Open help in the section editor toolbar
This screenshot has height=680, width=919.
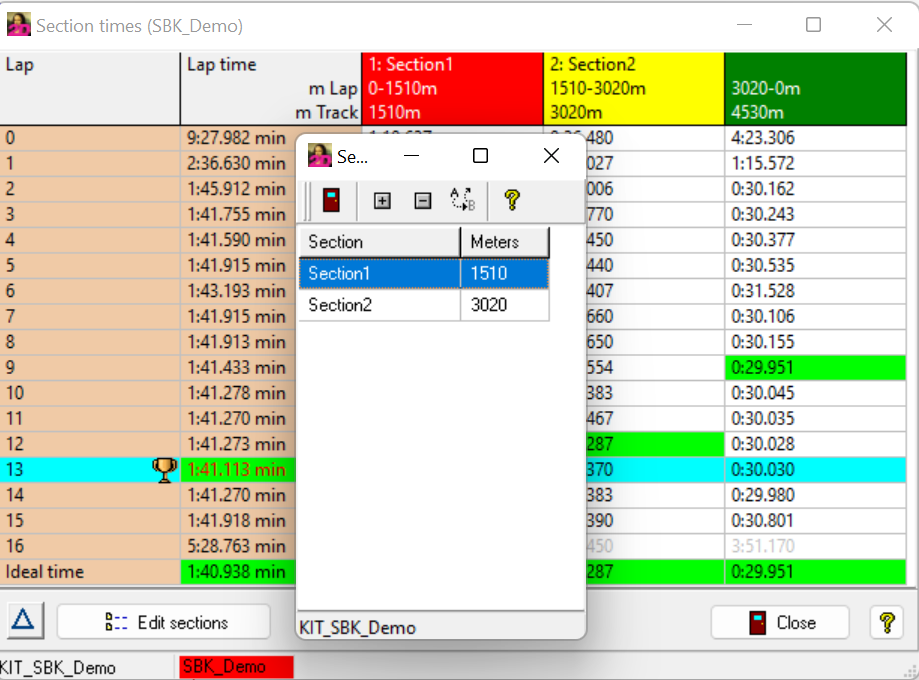[512, 200]
